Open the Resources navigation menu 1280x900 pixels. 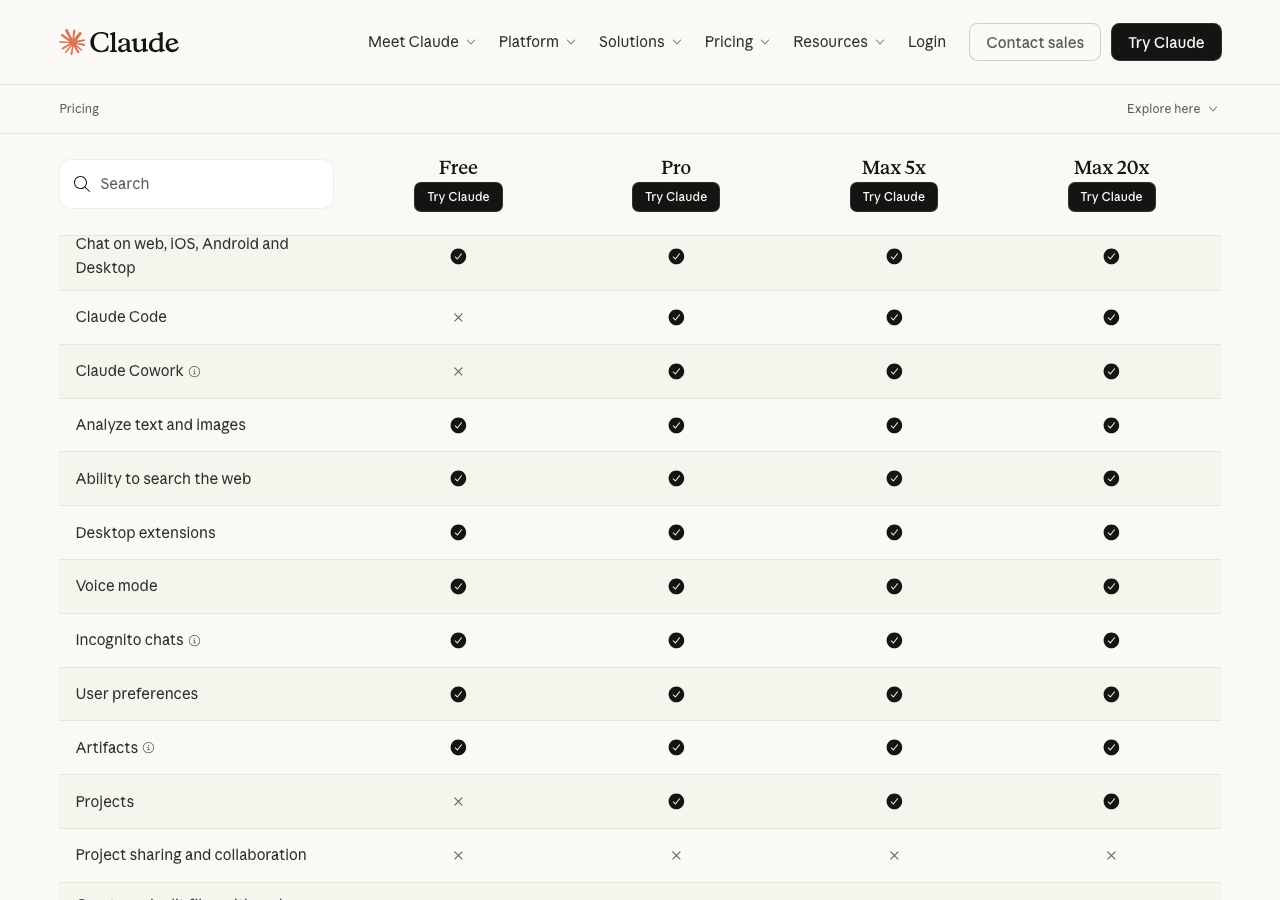[838, 42]
